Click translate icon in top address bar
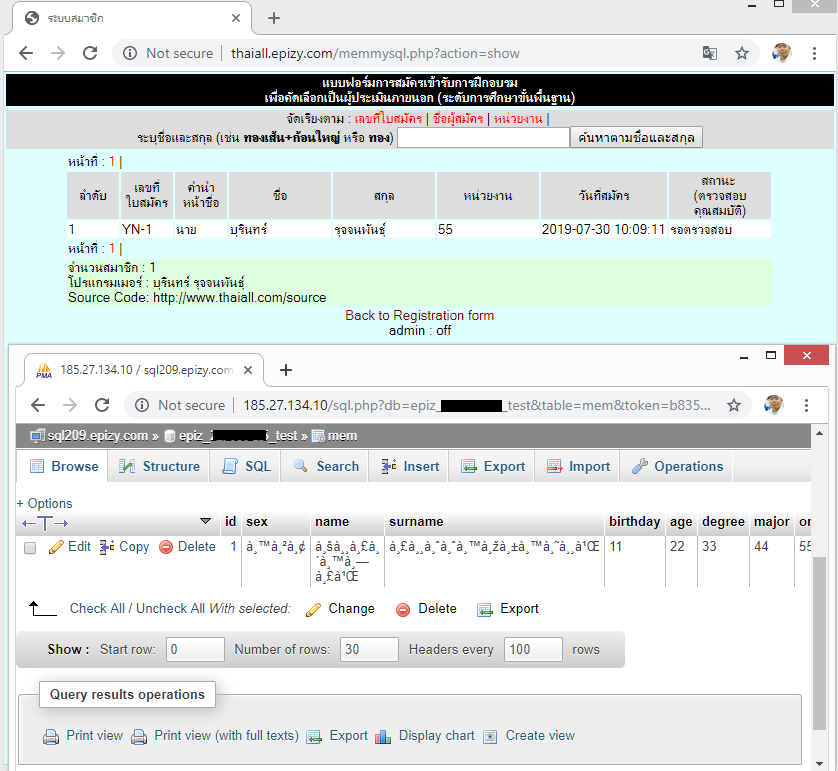838x771 pixels. point(709,53)
